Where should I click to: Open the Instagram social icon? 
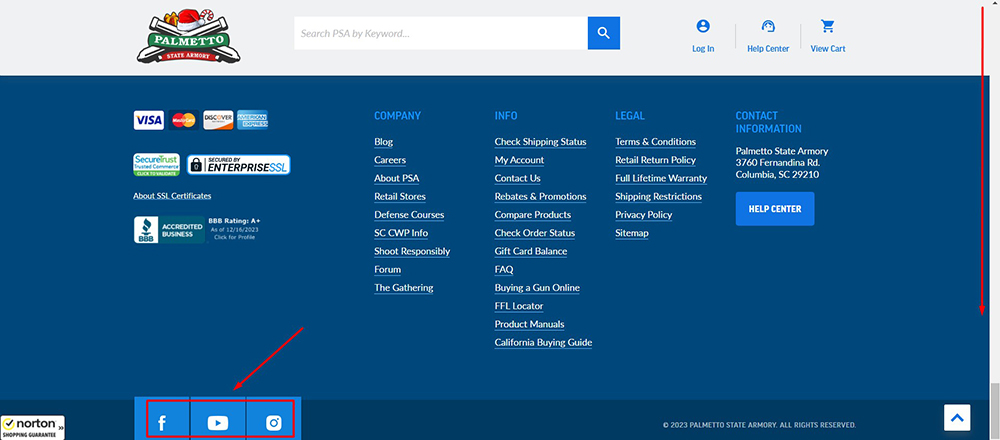point(274,423)
